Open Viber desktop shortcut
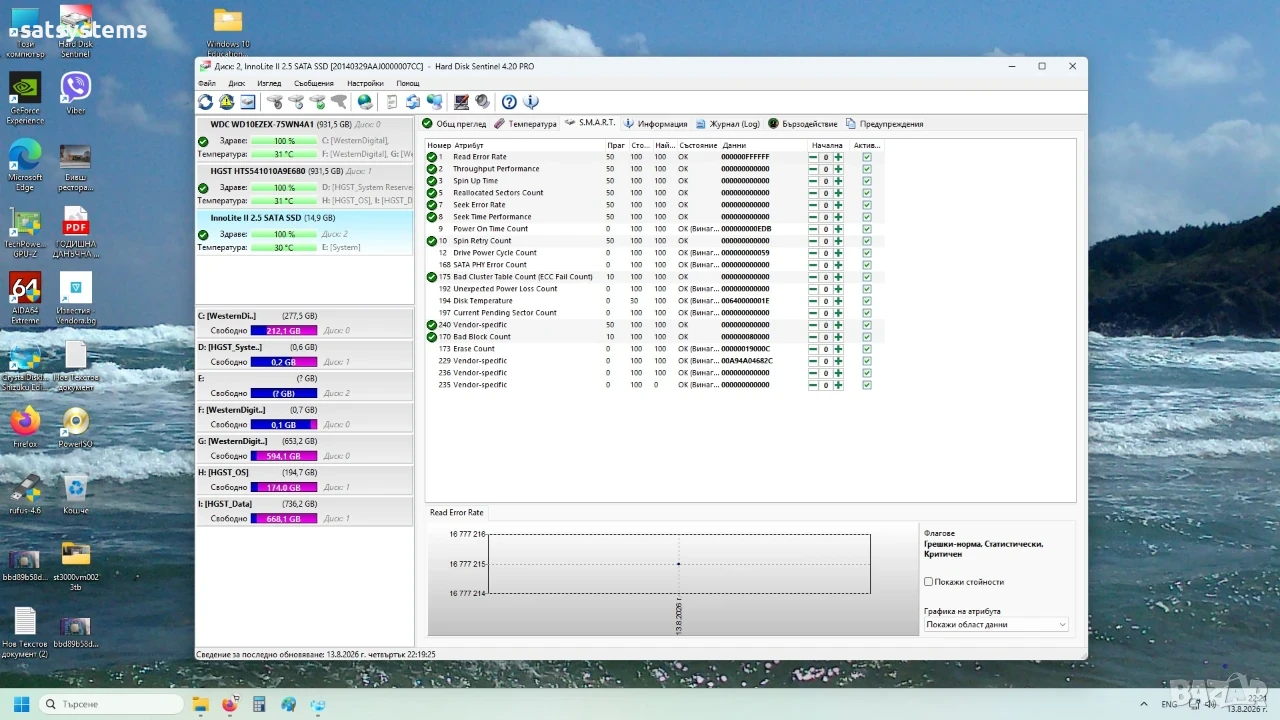1280x720 pixels. [76, 94]
